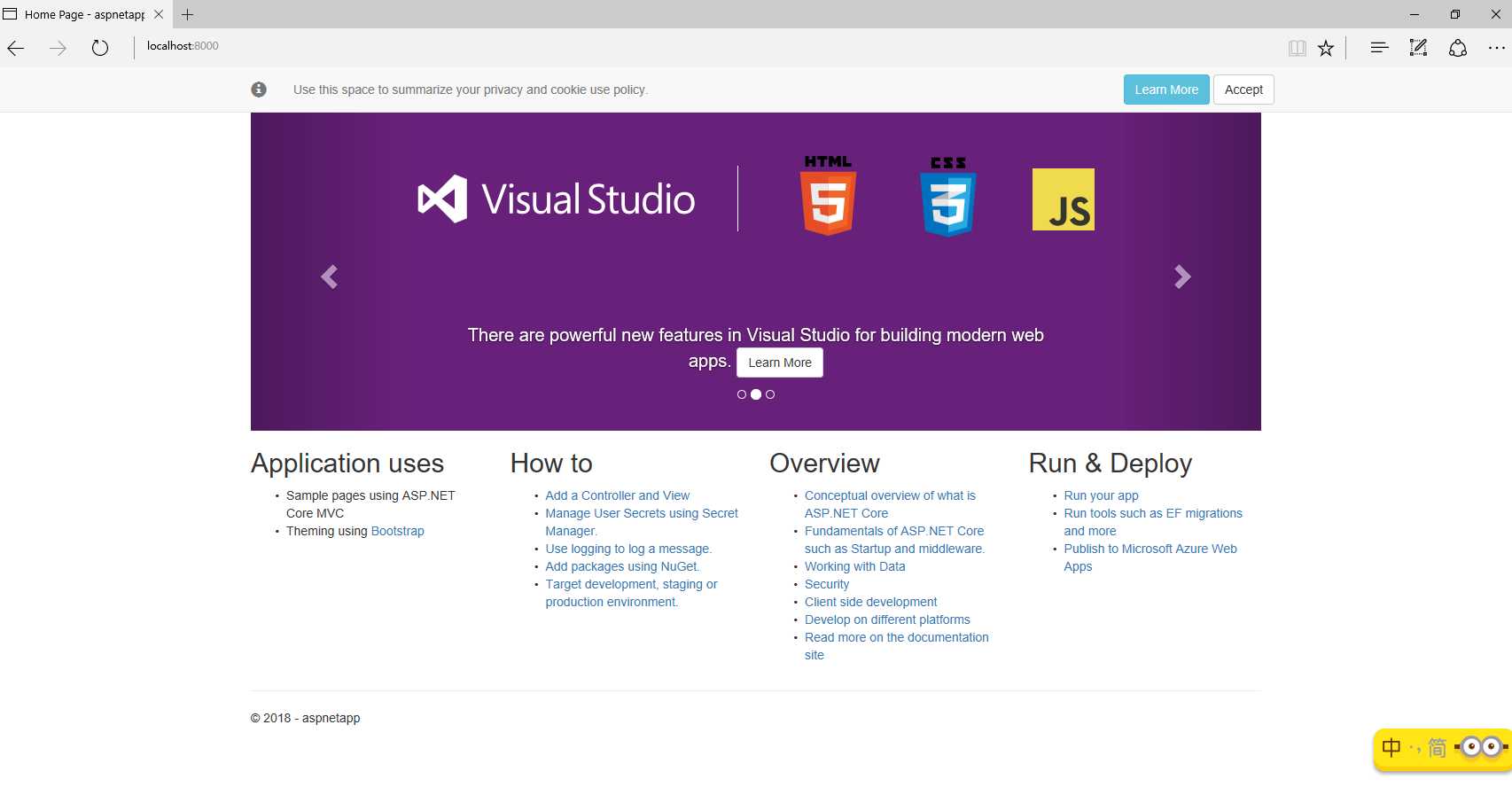The image size is (1512, 787).
Task: Restore down the browser window
Action: 1455,14
